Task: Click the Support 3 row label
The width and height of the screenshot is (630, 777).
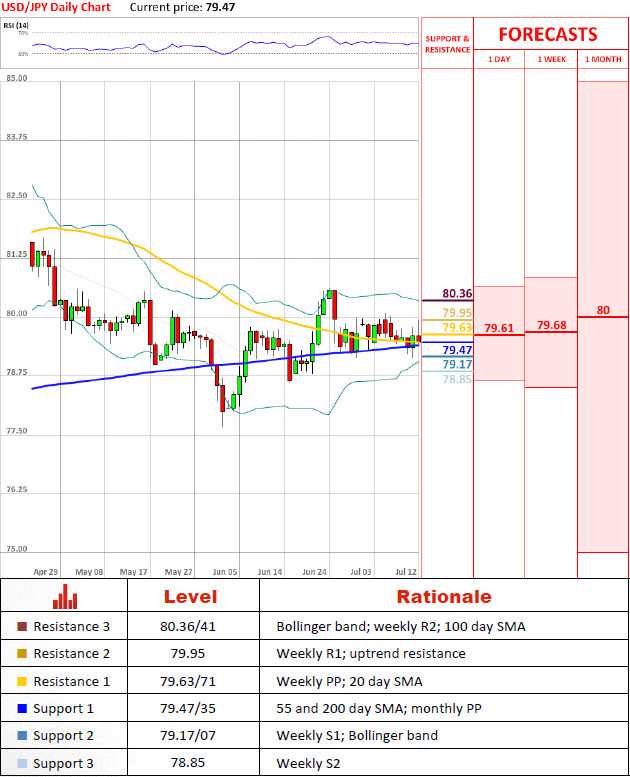Action: click(x=63, y=764)
